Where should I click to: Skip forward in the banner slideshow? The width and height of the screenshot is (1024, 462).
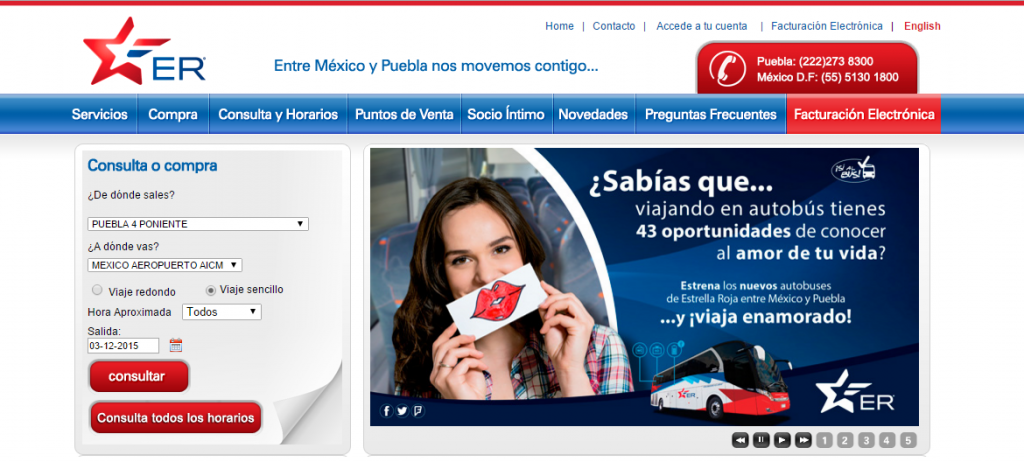[x=803, y=440]
